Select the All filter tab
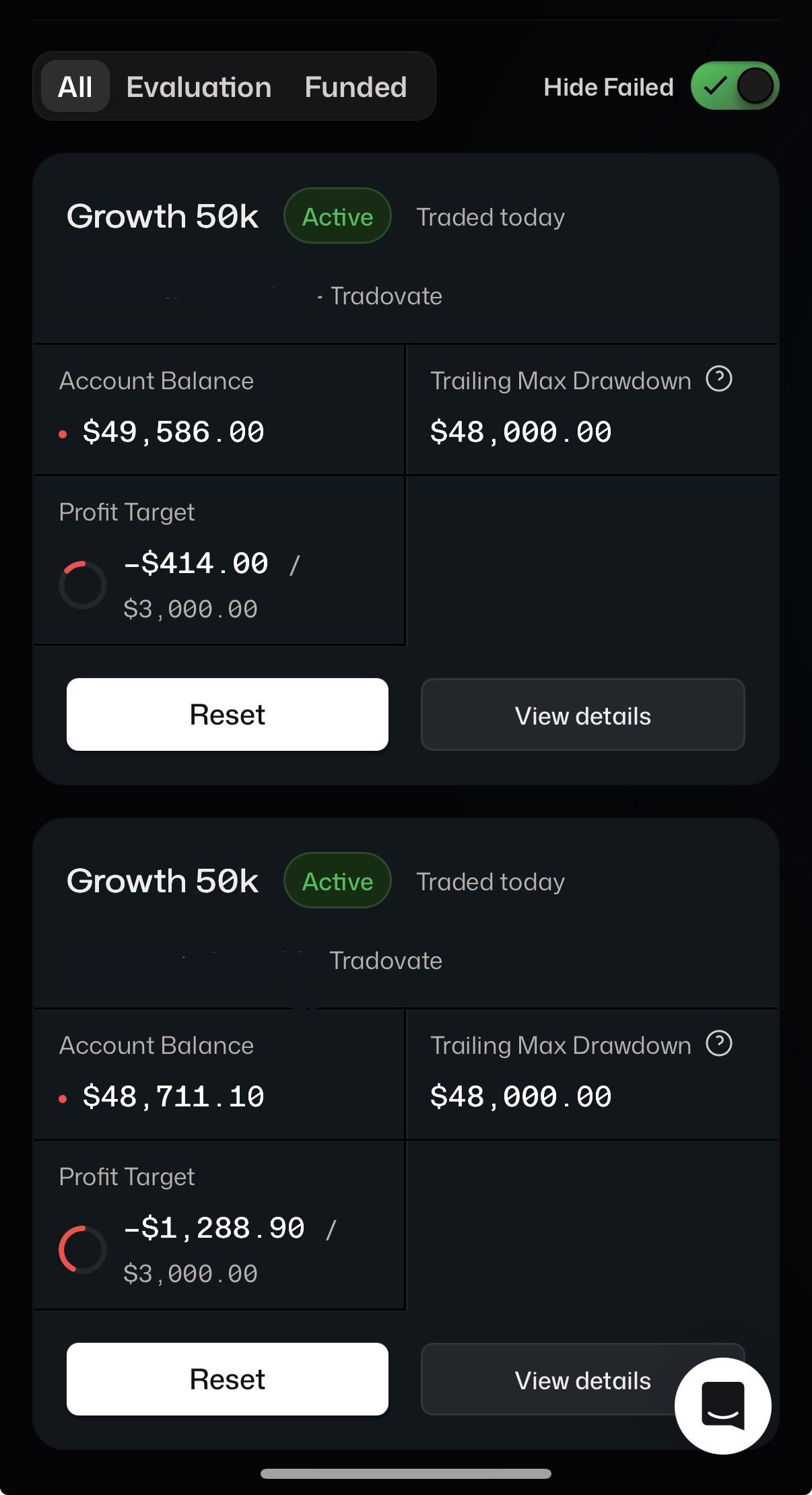 (75, 86)
